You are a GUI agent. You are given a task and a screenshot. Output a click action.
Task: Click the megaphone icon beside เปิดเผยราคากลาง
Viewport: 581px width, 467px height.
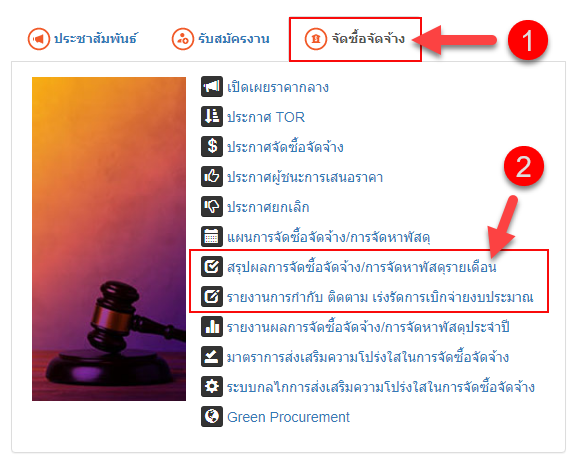pos(212,86)
